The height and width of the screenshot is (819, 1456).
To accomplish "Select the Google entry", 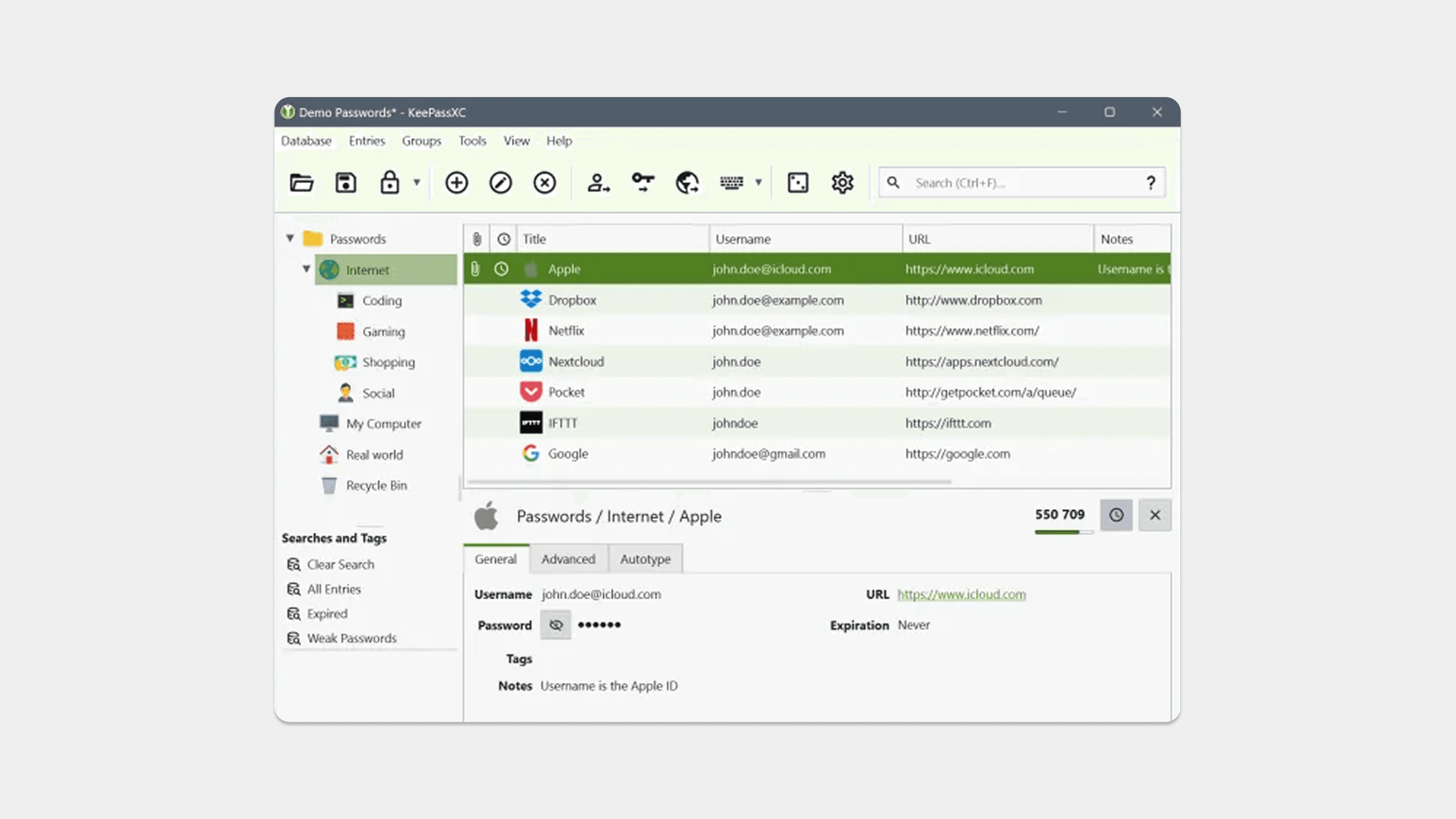I will tap(817, 454).
